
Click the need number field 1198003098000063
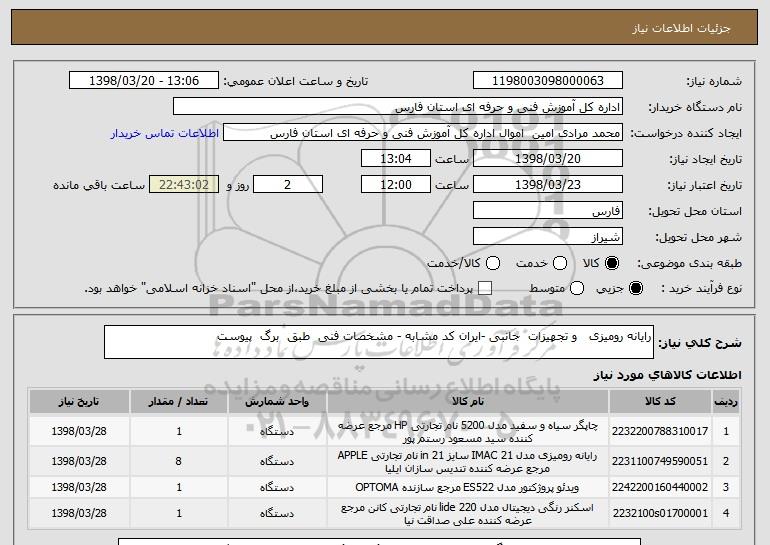pyautogui.click(x=548, y=81)
